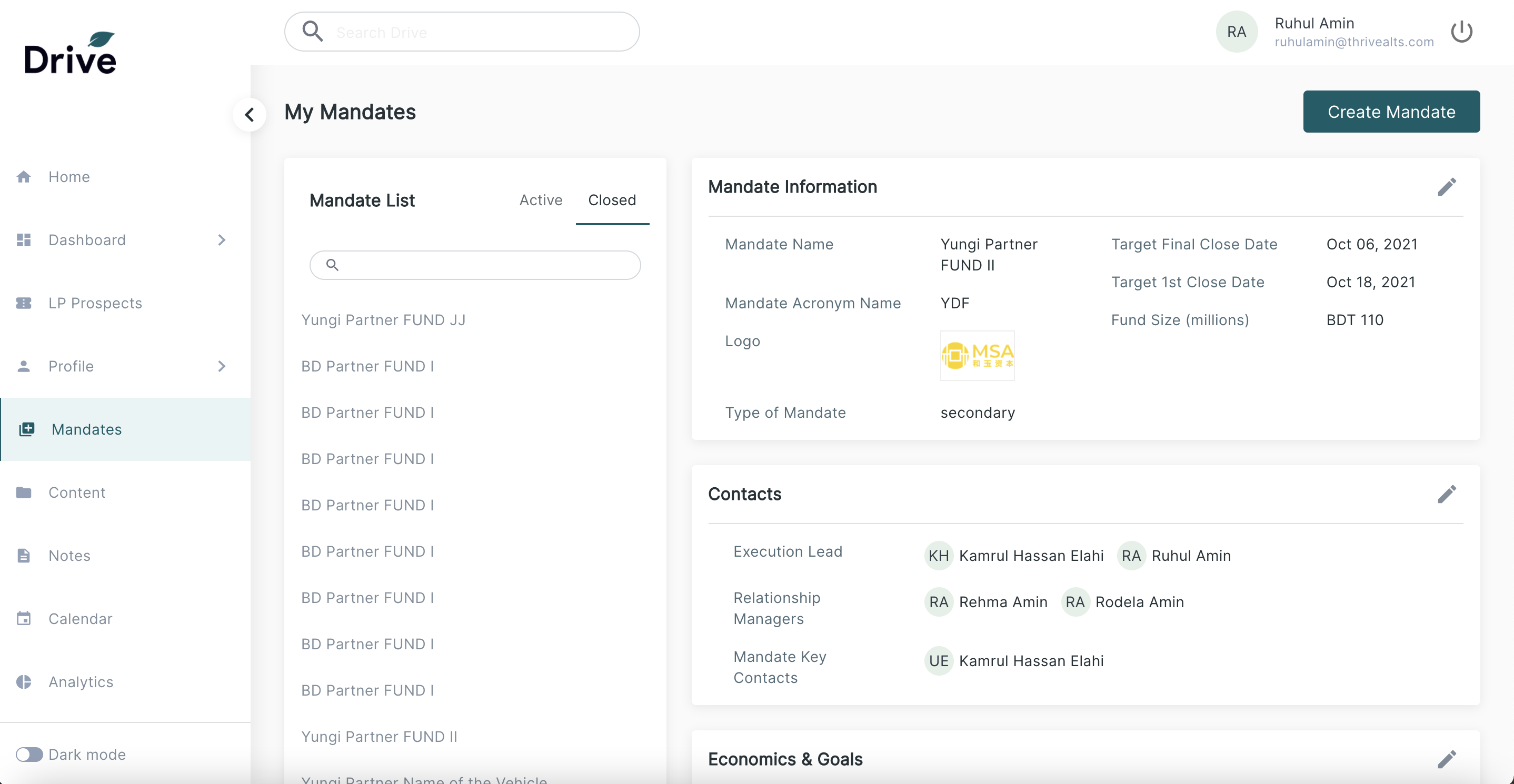Click the Create Mandate button
This screenshot has width=1514, height=784.
[1391, 112]
